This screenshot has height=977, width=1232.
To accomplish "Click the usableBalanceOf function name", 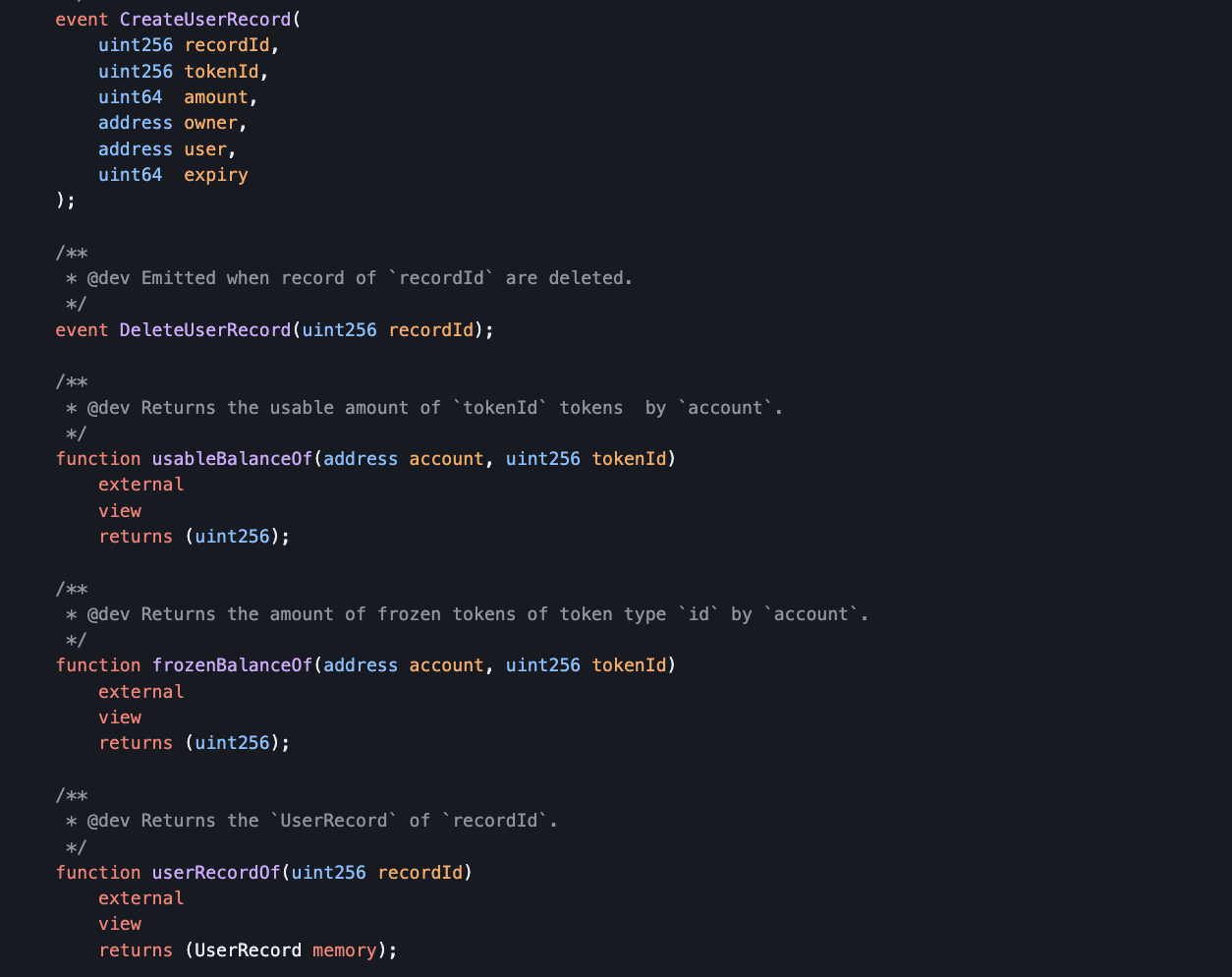I will coord(232,459).
